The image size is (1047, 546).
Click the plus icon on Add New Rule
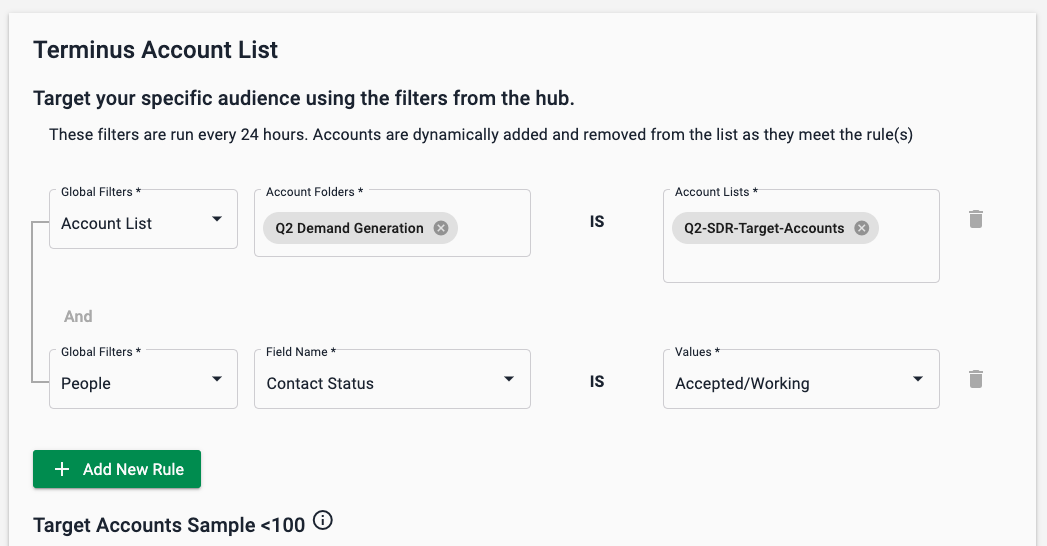coord(62,469)
